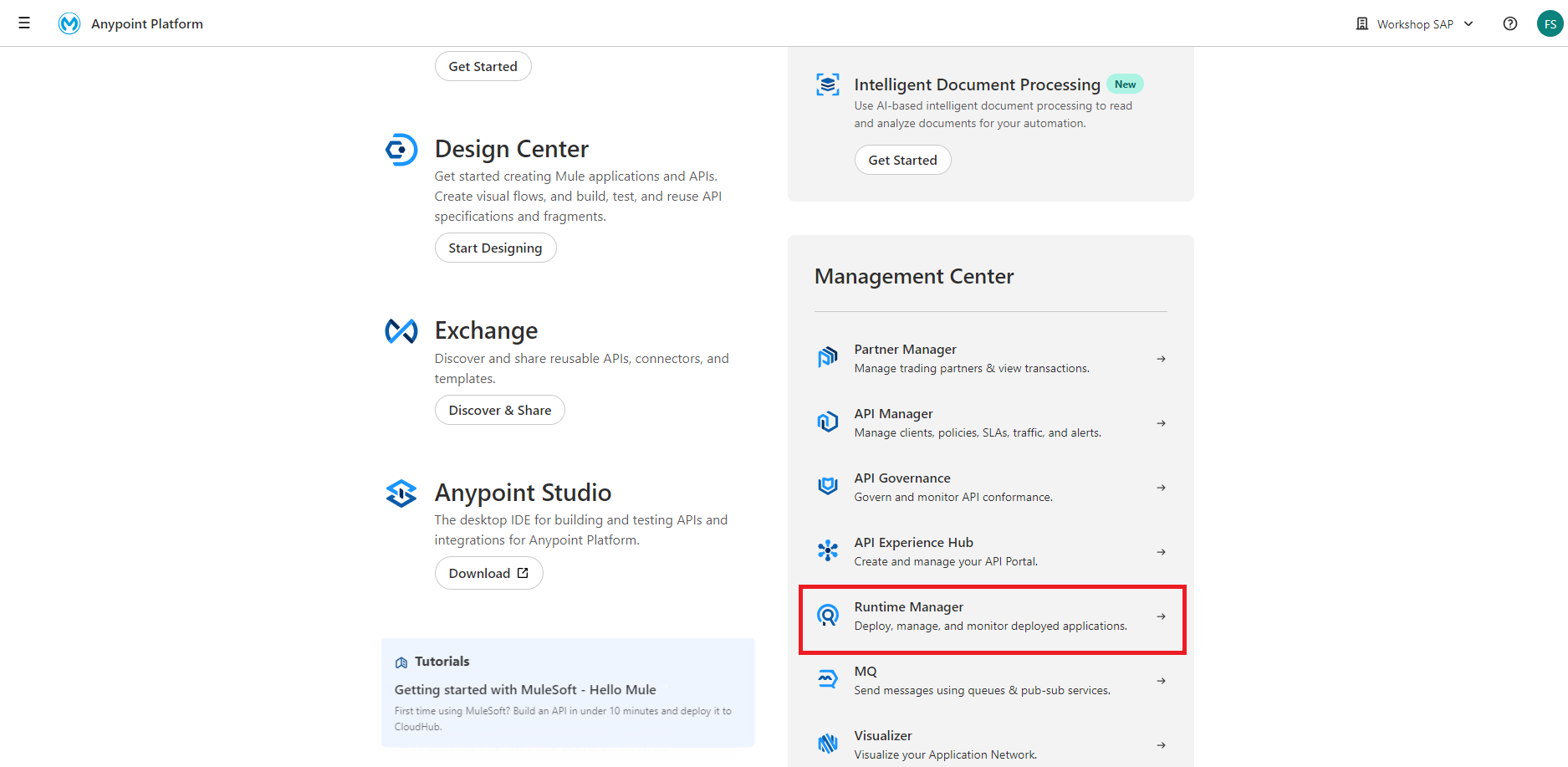Open the Partner Manager link

tap(905, 349)
